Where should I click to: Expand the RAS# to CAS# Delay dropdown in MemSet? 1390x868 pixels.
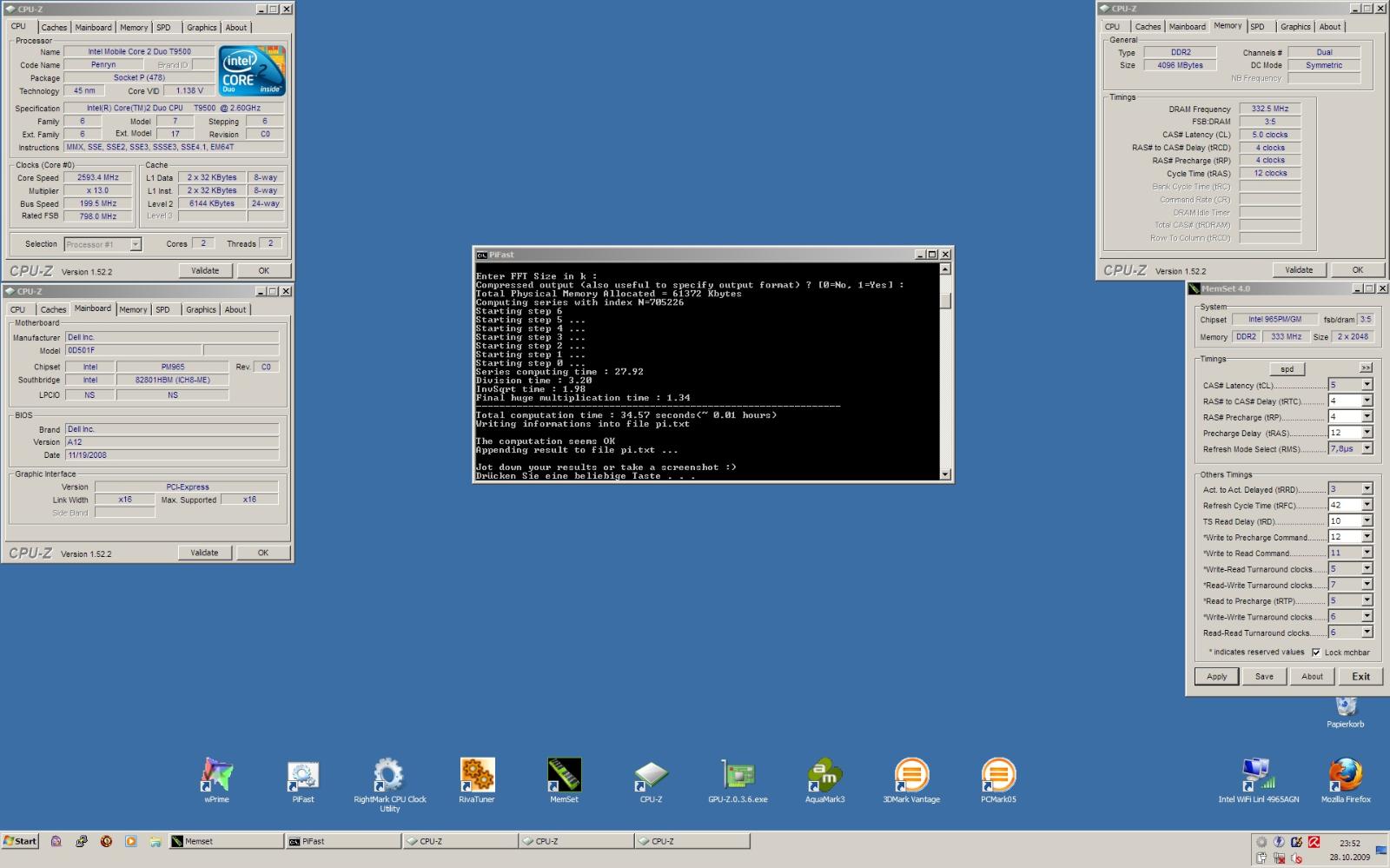(1367, 401)
